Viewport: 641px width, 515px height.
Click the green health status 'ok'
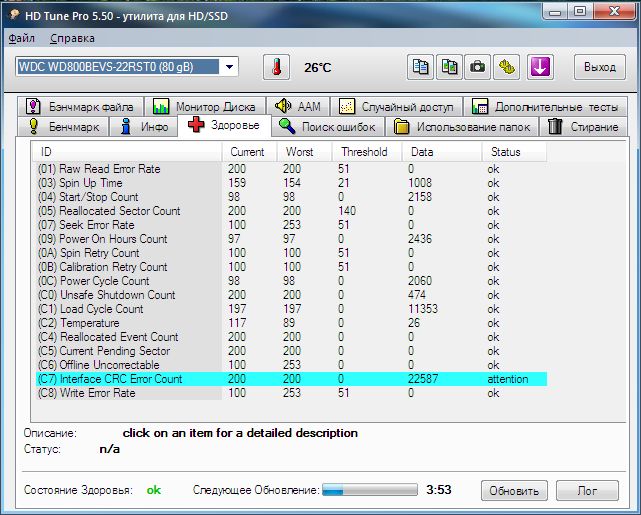[154, 490]
